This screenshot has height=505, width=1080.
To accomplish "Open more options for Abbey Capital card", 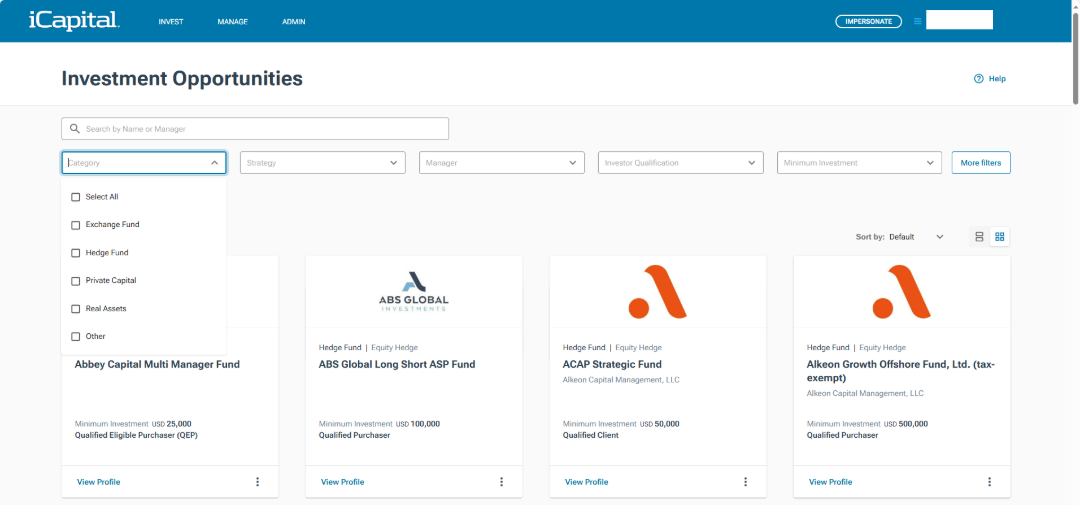I will tap(258, 482).
